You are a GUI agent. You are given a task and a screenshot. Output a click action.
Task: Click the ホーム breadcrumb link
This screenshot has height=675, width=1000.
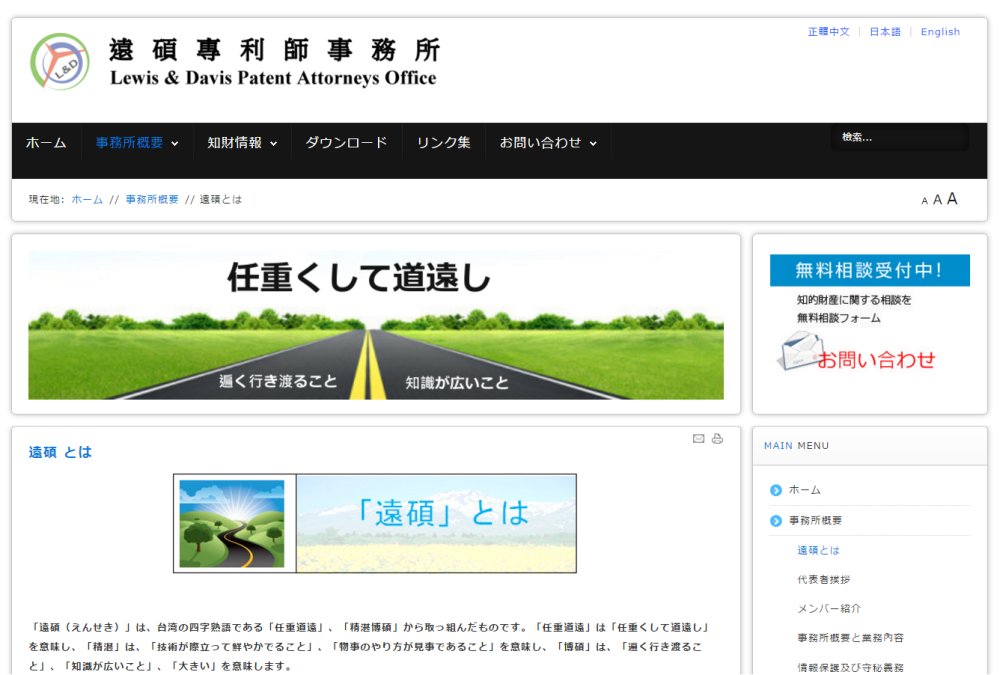tap(87, 200)
